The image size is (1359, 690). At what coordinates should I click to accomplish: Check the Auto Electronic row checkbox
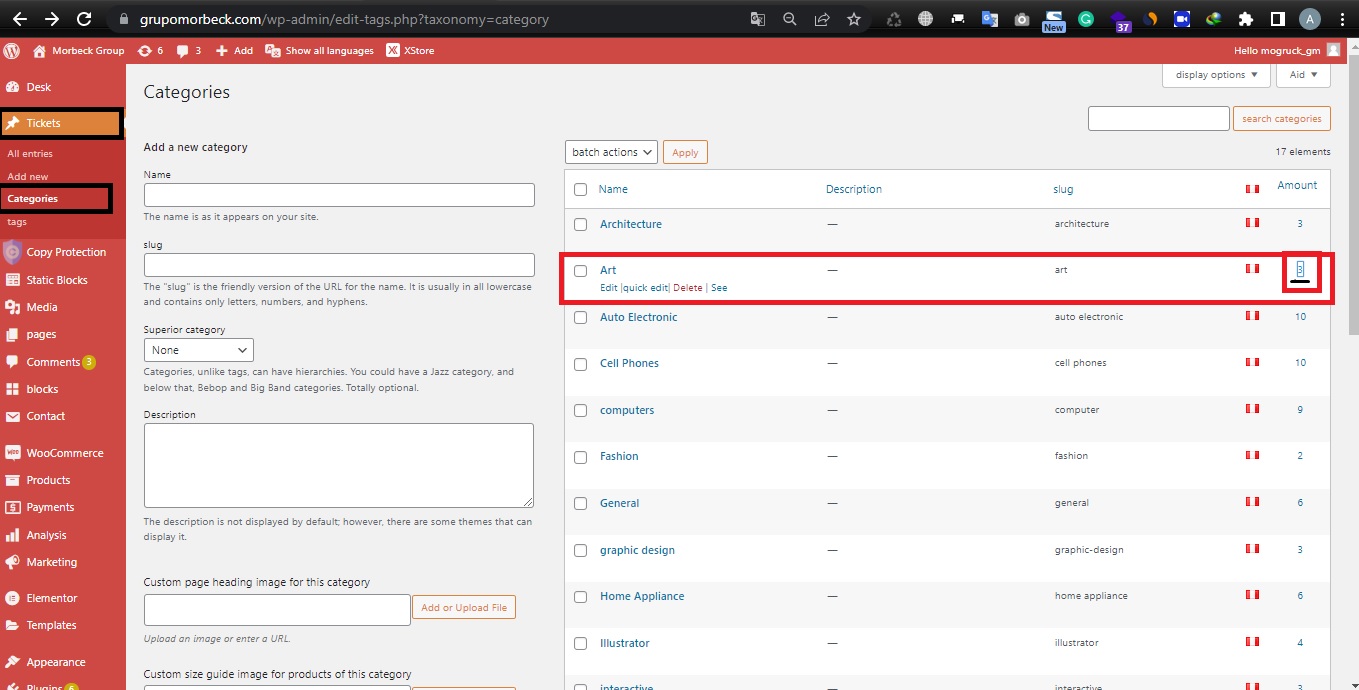pos(580,318)
